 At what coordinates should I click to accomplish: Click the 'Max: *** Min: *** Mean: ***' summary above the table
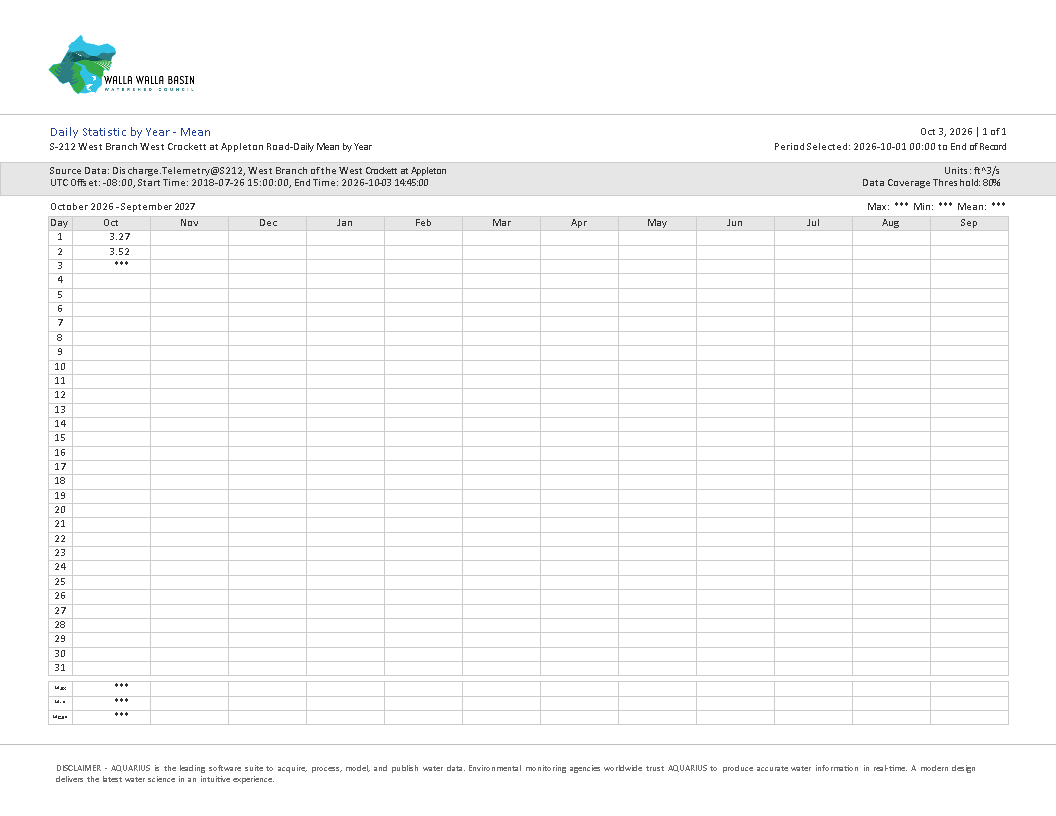(x=936, y=206)
